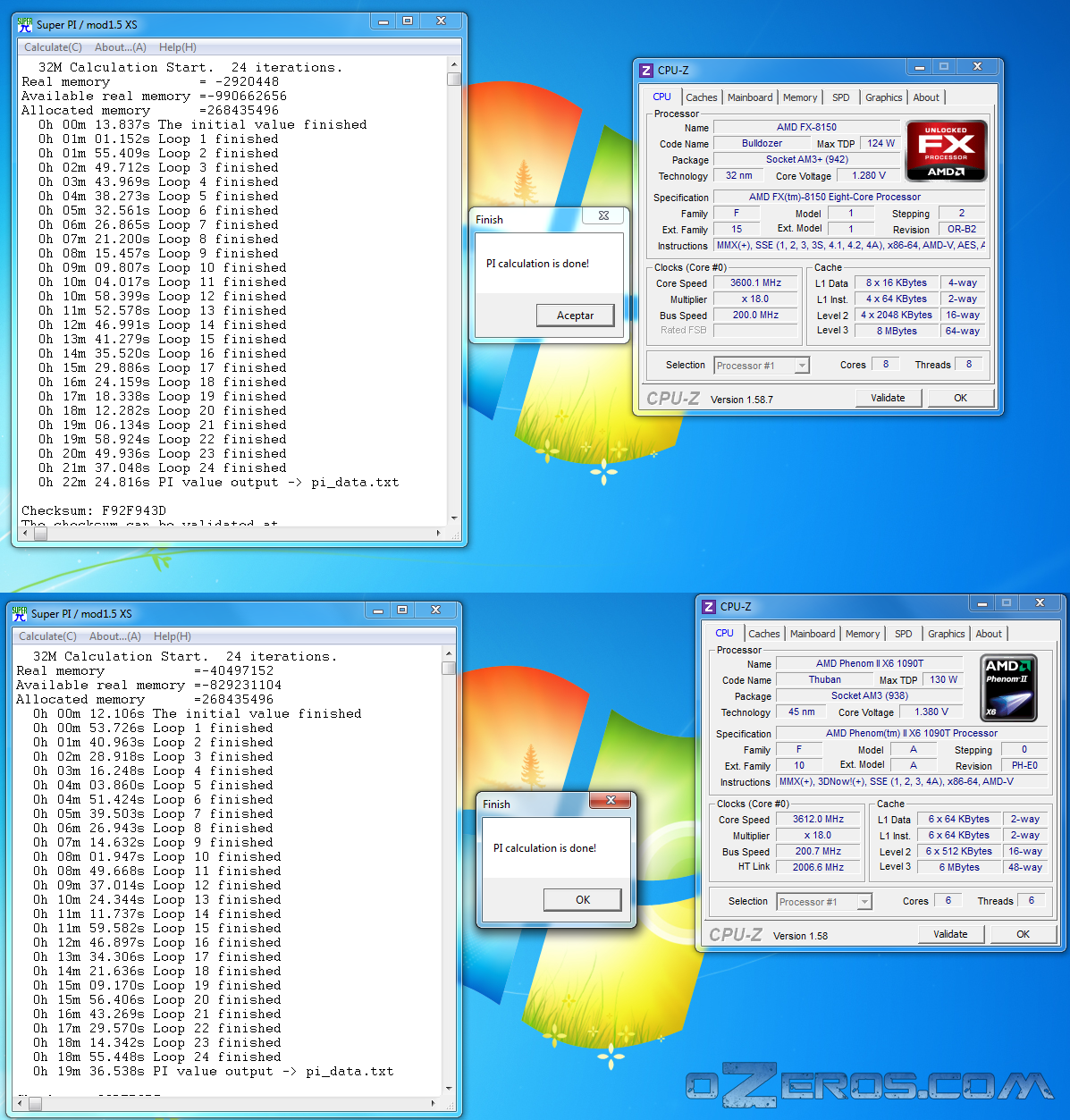Open the Calculate(C) menu in the bottom Super PI window
Viewport: 1070px width, 1120px height.
(x=47, y=636)
